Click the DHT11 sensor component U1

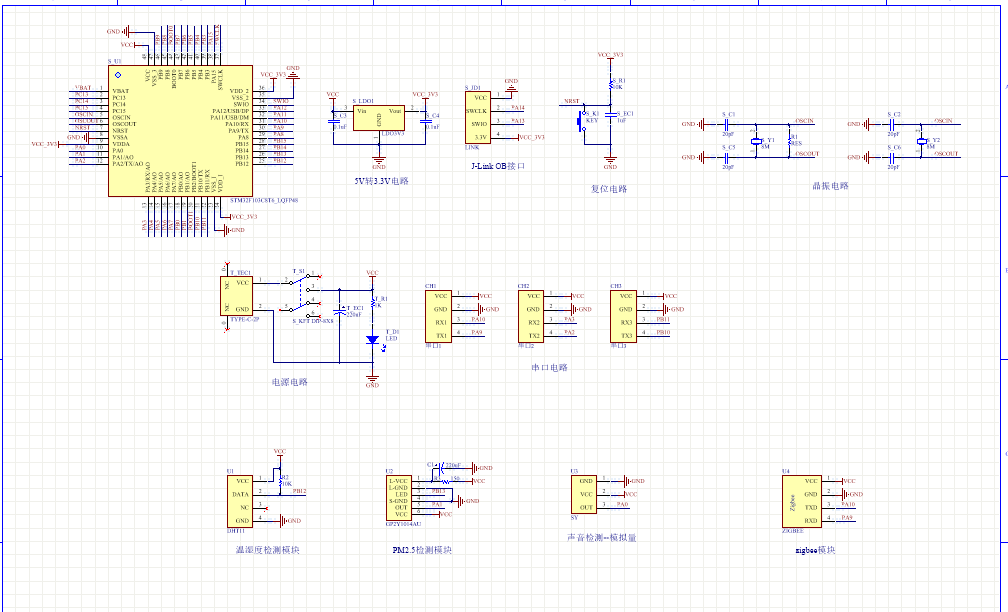click(x=240, y=501)
